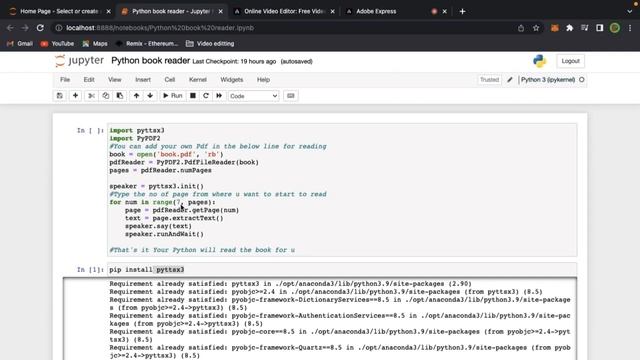Click the pip output text area
The image size is (640, 360).
click(x=340, y=319)
